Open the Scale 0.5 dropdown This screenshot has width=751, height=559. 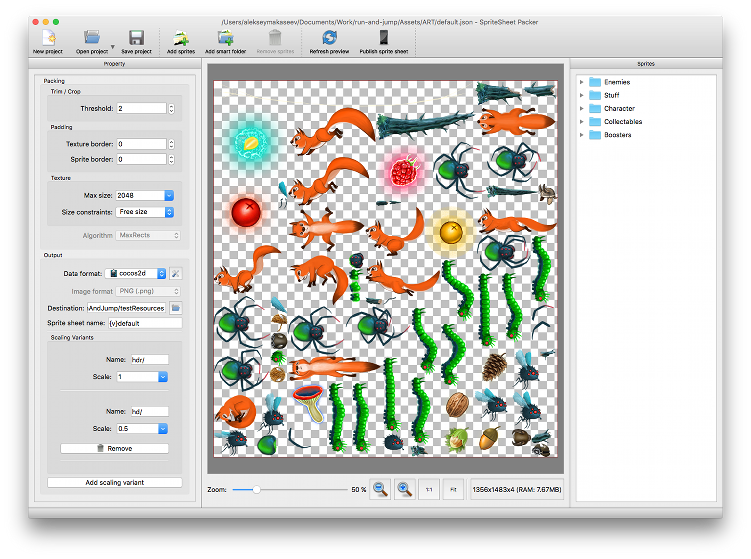[x=142, y=429]
